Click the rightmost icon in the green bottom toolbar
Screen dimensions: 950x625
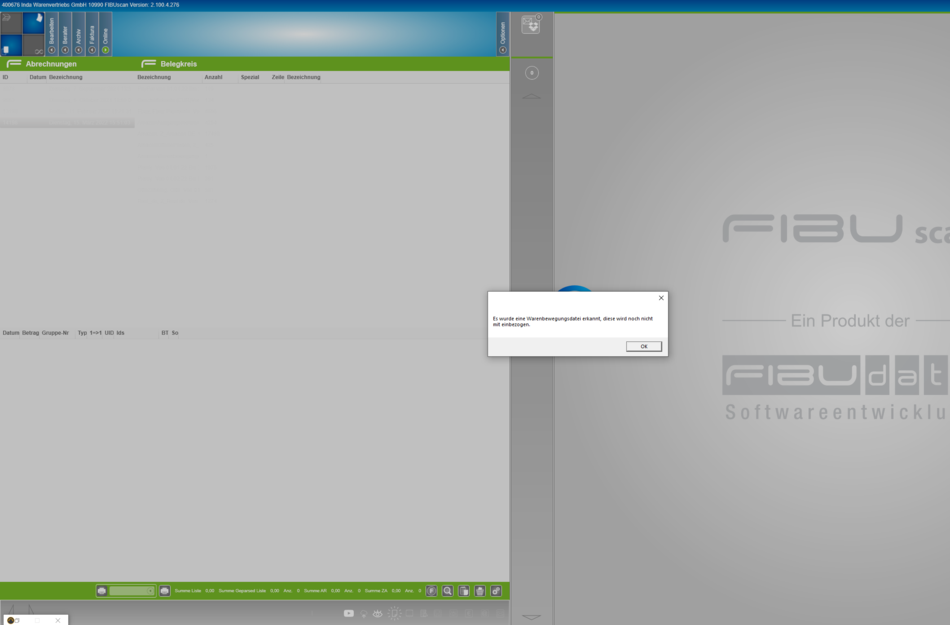496,591
